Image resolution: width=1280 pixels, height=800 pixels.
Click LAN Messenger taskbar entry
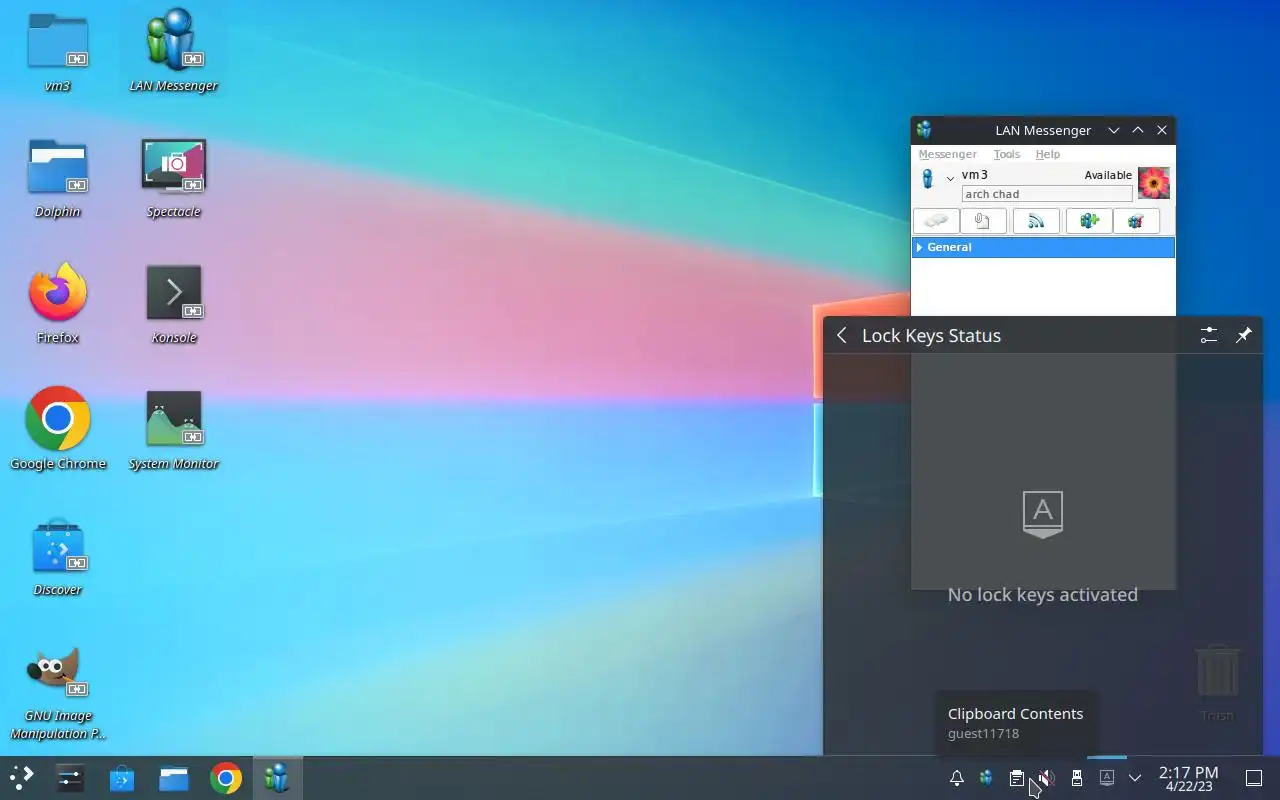[x=277, y=778]
